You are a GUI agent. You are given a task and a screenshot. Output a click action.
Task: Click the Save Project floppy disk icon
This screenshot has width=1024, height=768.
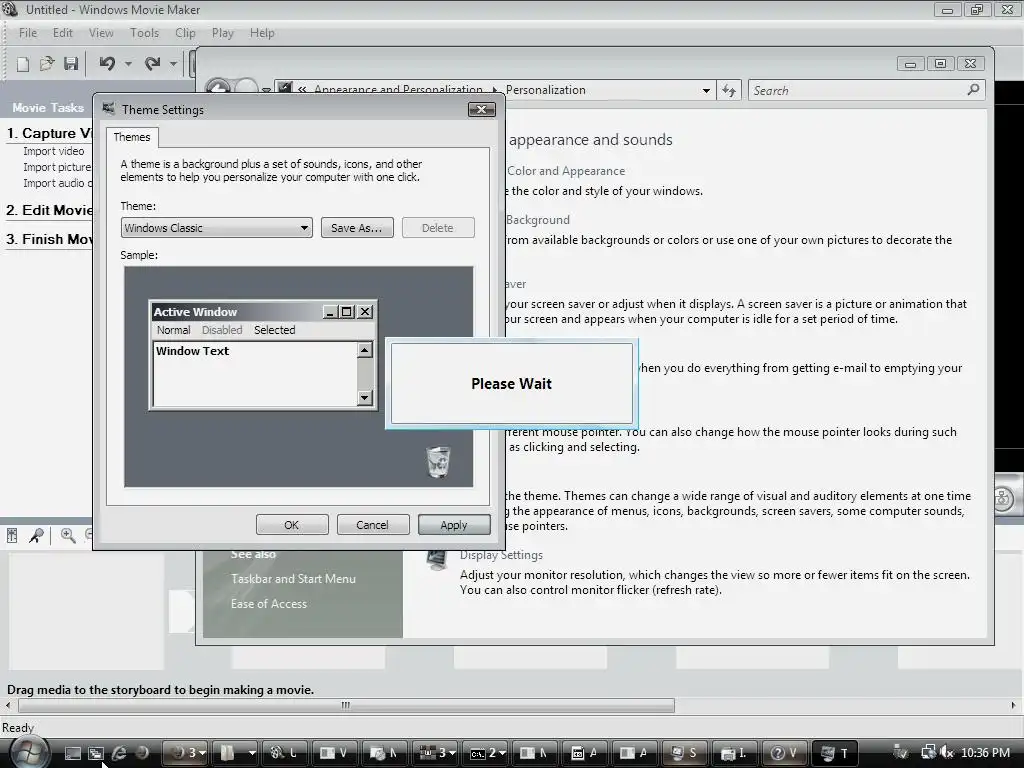[x=71, y=63]
